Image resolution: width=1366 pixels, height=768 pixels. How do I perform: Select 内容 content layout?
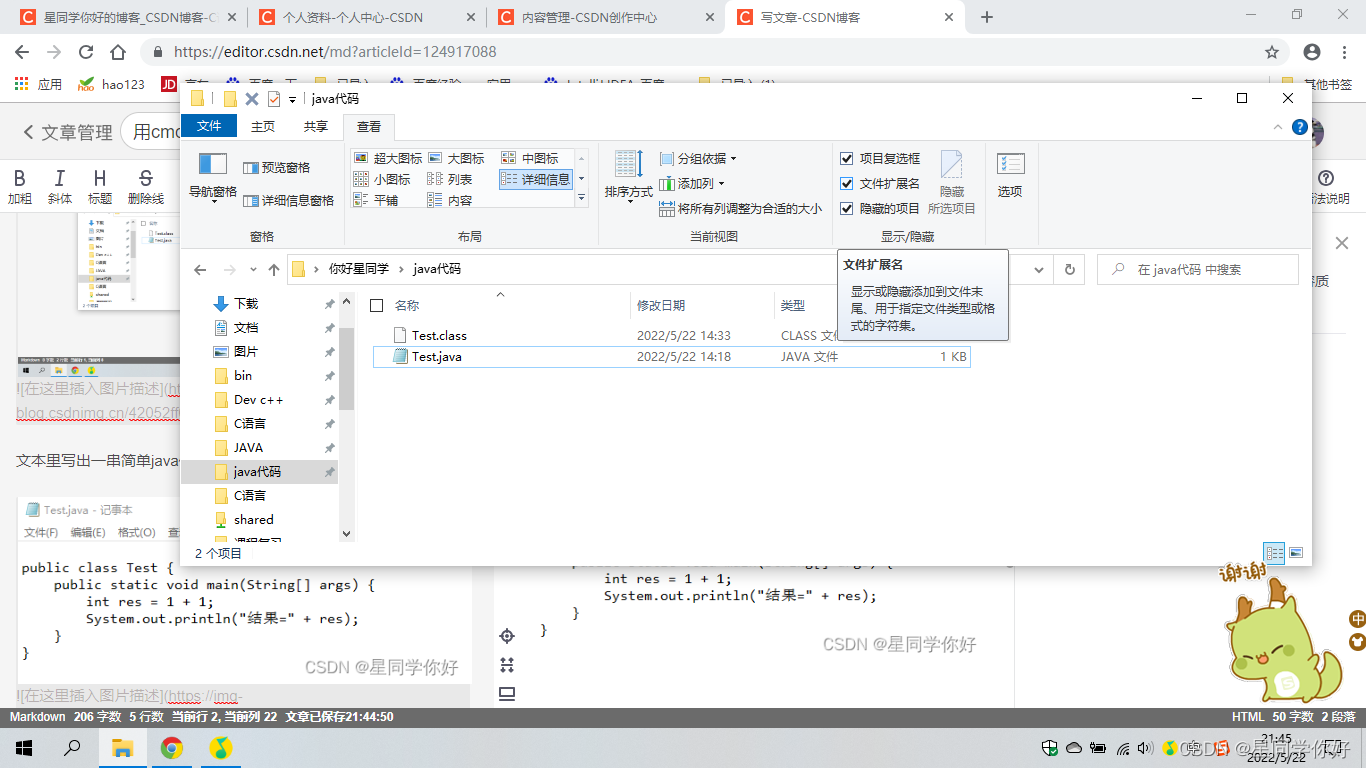click(449, 200)
